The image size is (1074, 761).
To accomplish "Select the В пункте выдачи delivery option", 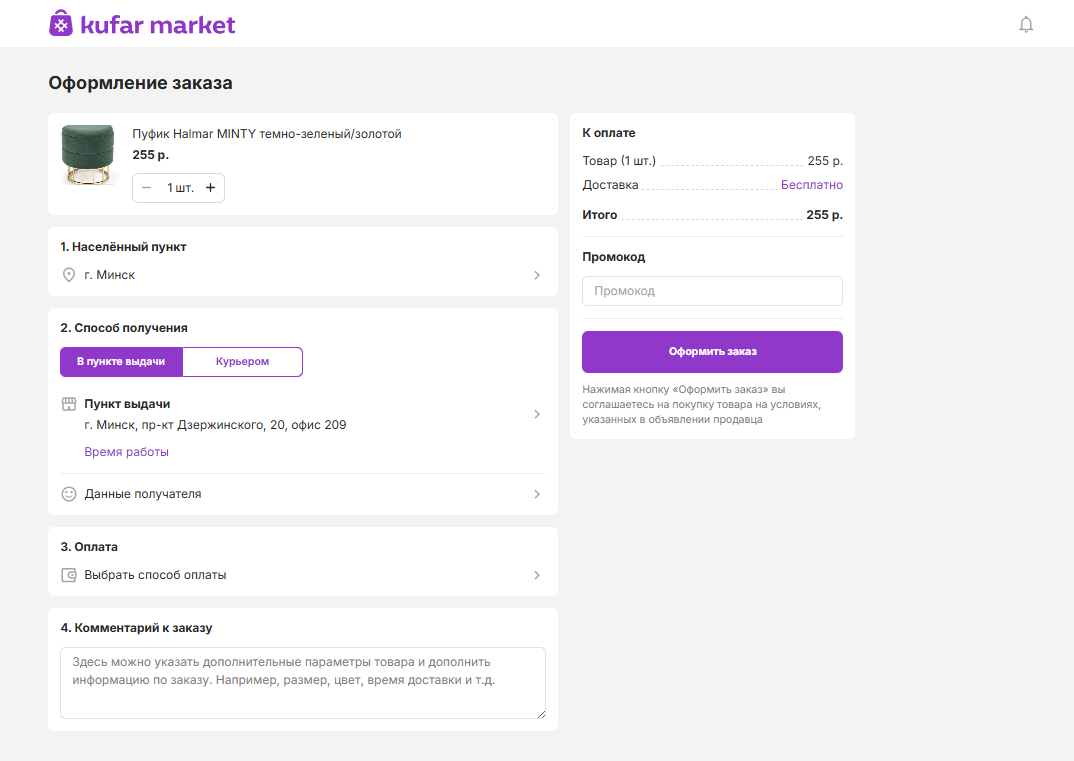I will coord(121,362).
